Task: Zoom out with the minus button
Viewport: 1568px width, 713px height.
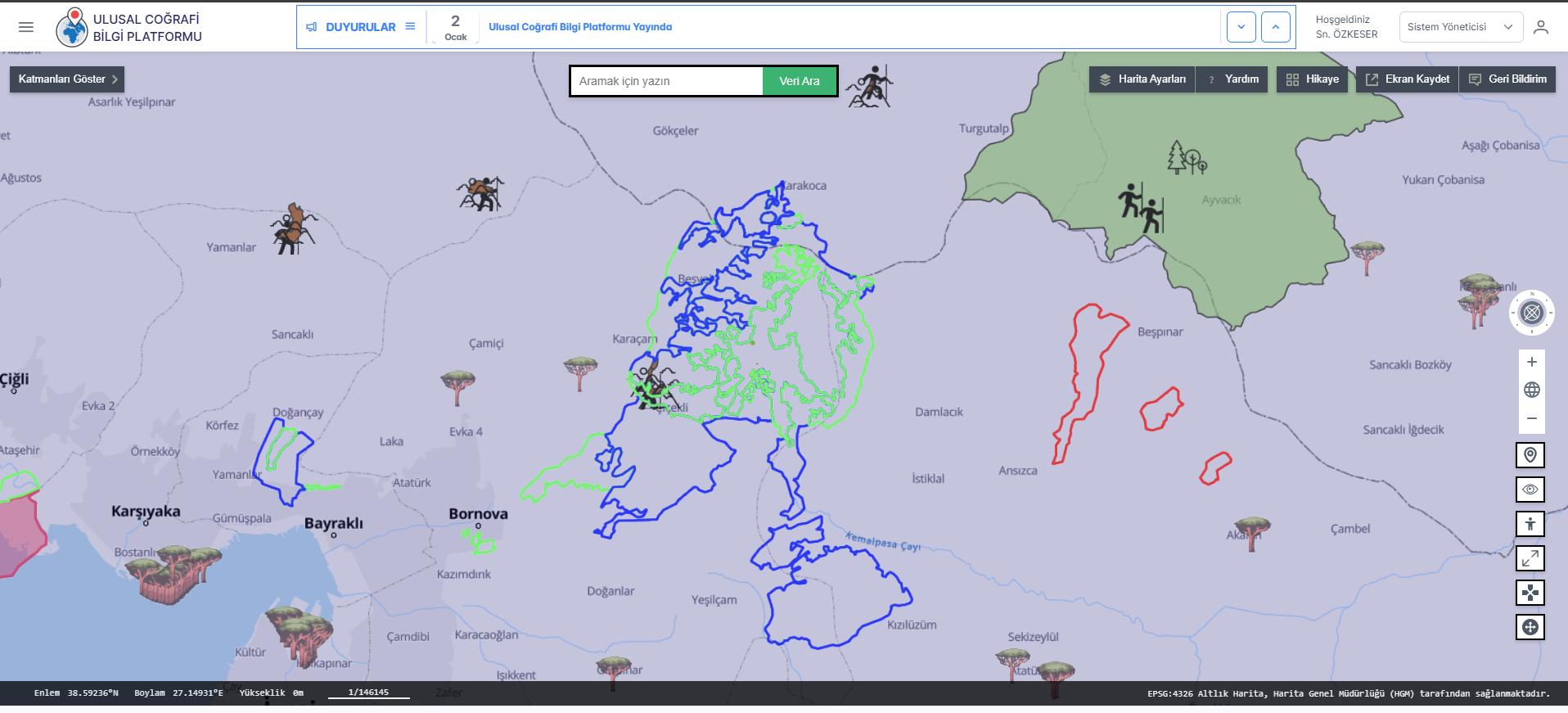Action: click(x=1531, y=418)
